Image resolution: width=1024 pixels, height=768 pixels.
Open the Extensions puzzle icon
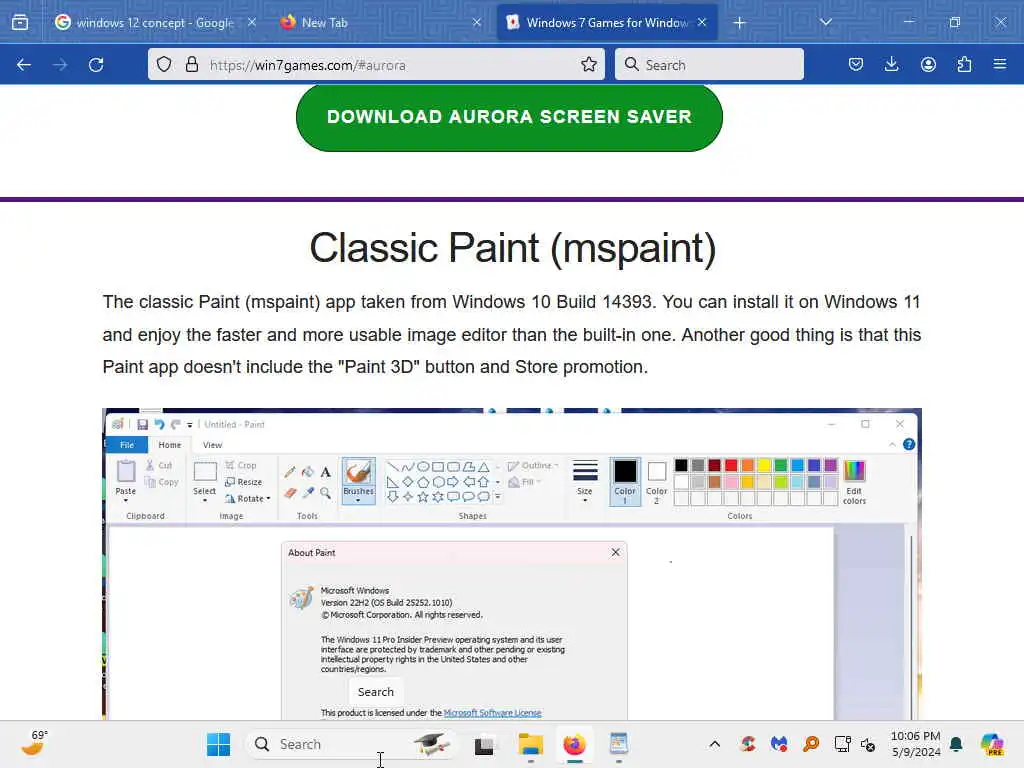click(x=964, y=64)
